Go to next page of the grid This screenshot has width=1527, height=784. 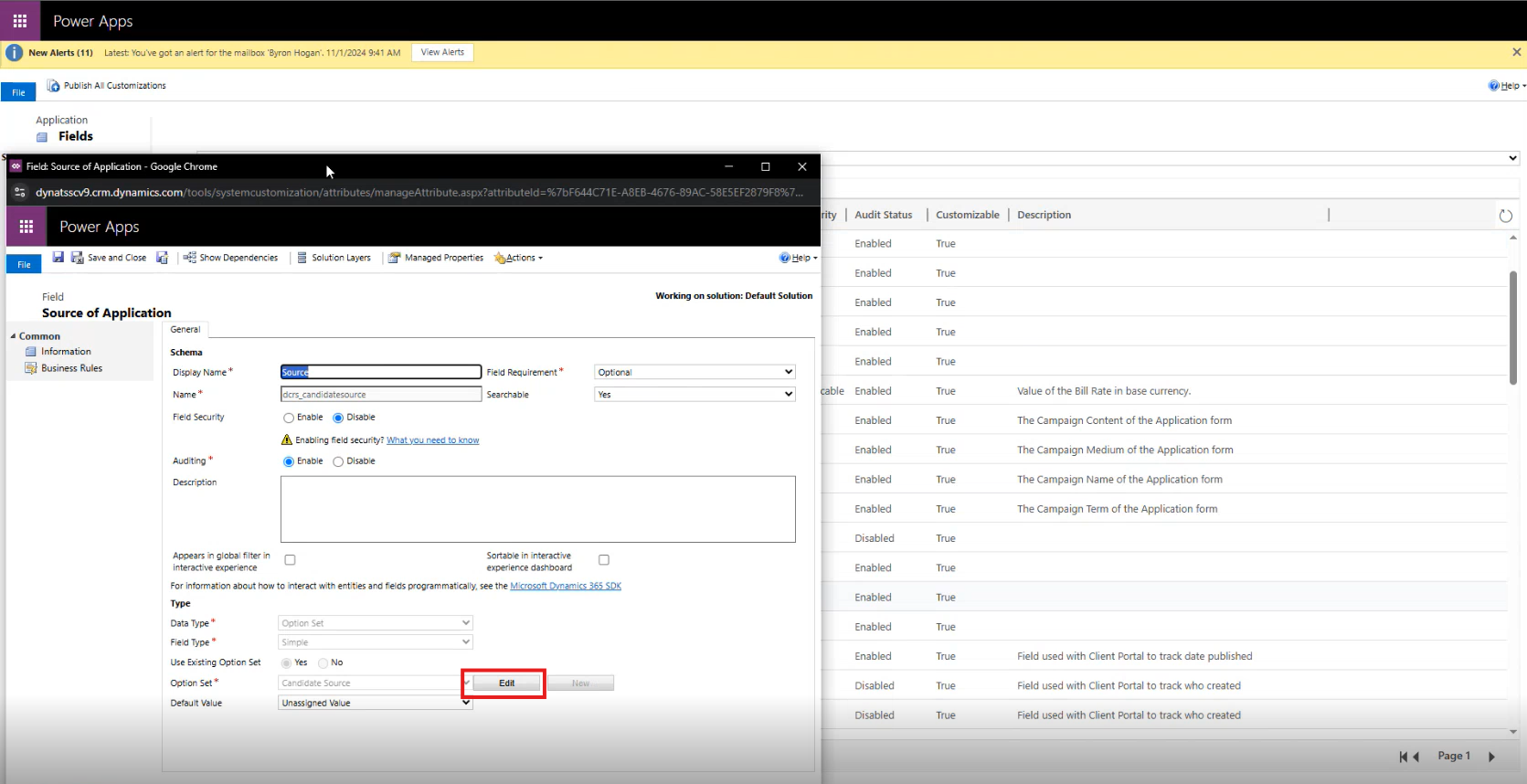click(x=1491, y=757)
